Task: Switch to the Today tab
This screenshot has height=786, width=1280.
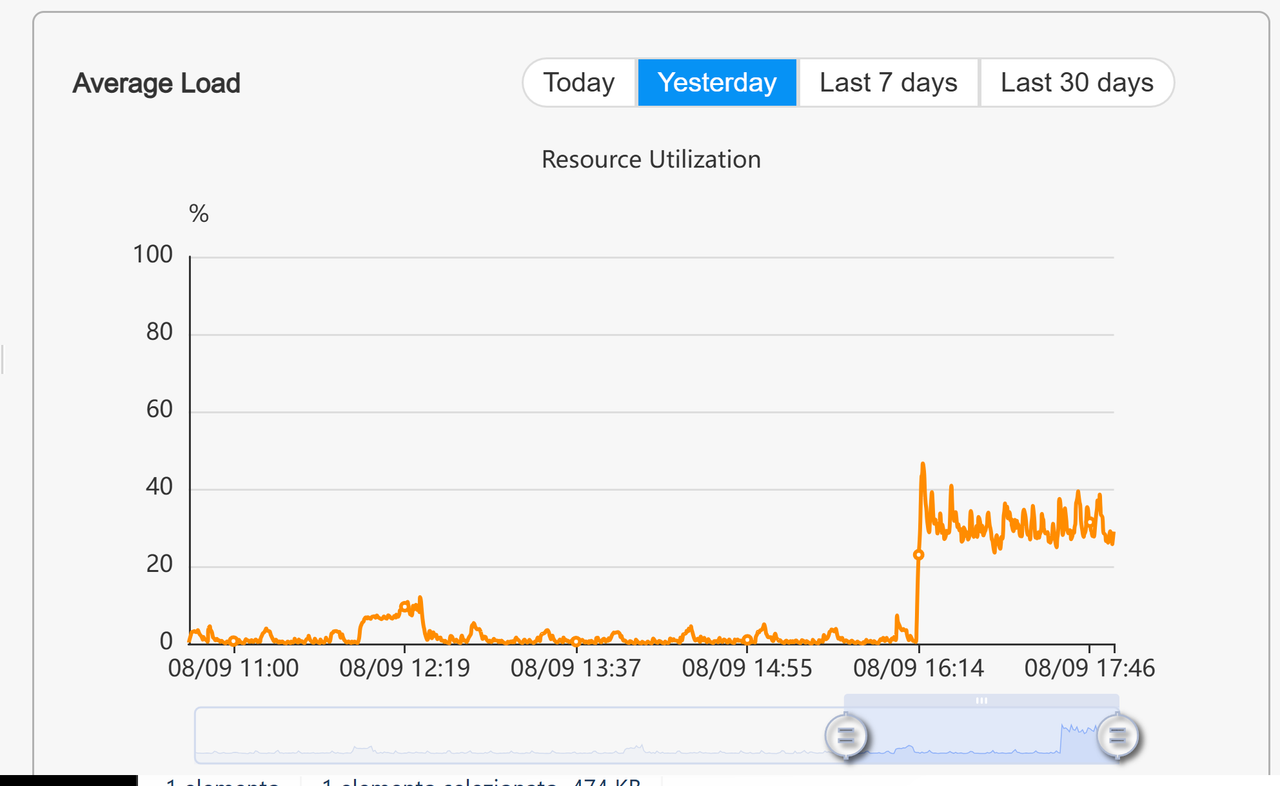Action: [580, 82]
